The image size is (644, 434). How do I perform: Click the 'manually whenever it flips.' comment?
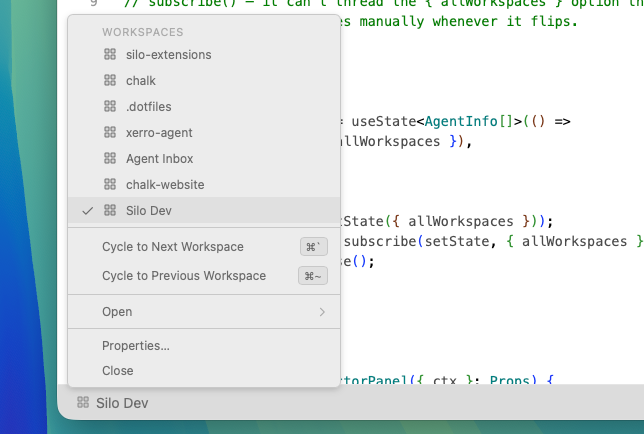coord(469,21)
